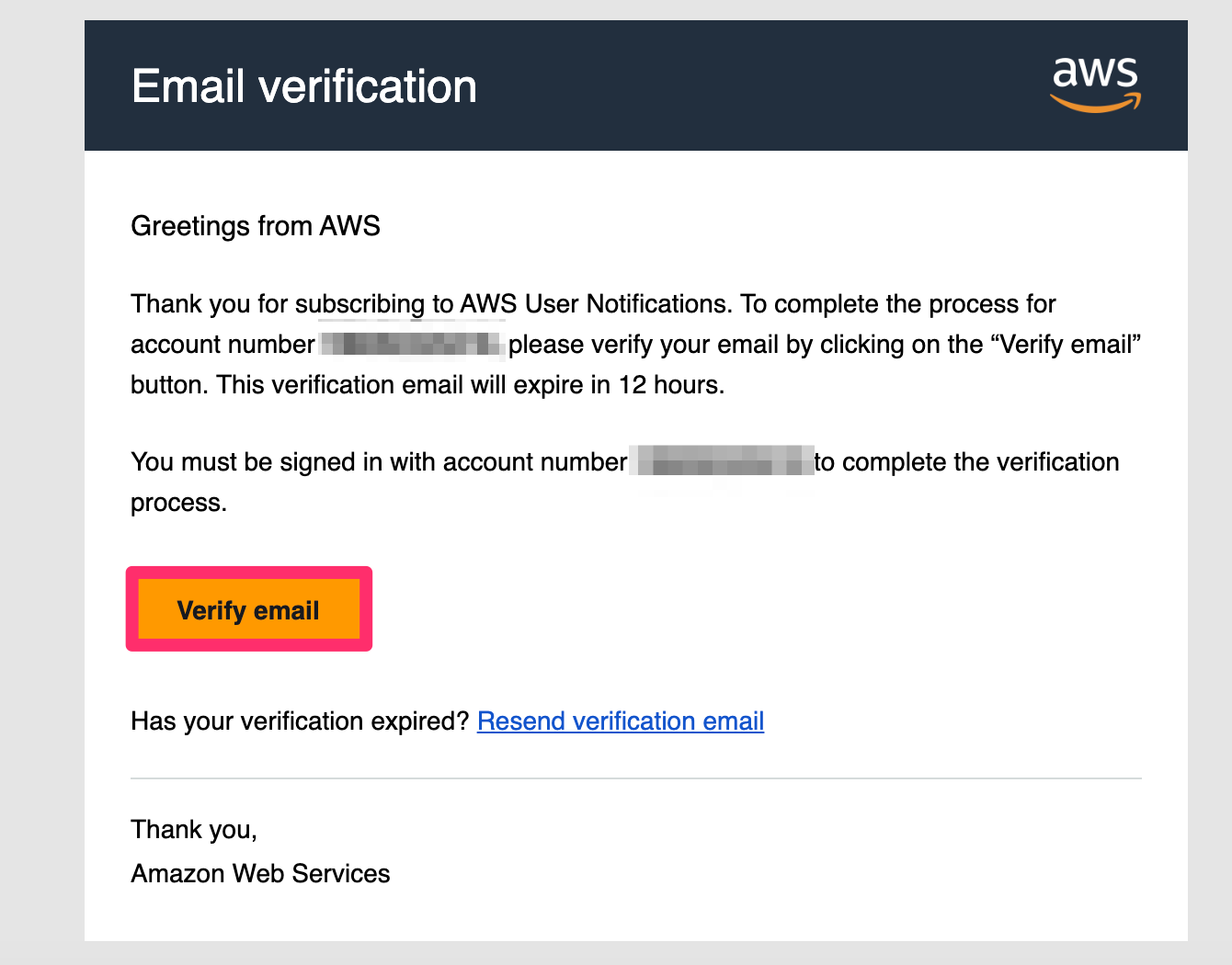Click the horizontal divider above signature

[x=636, y=778]
